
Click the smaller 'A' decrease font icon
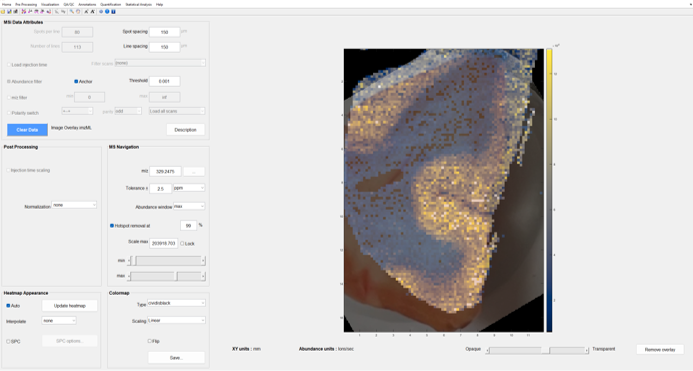click(x=86, y=11)
